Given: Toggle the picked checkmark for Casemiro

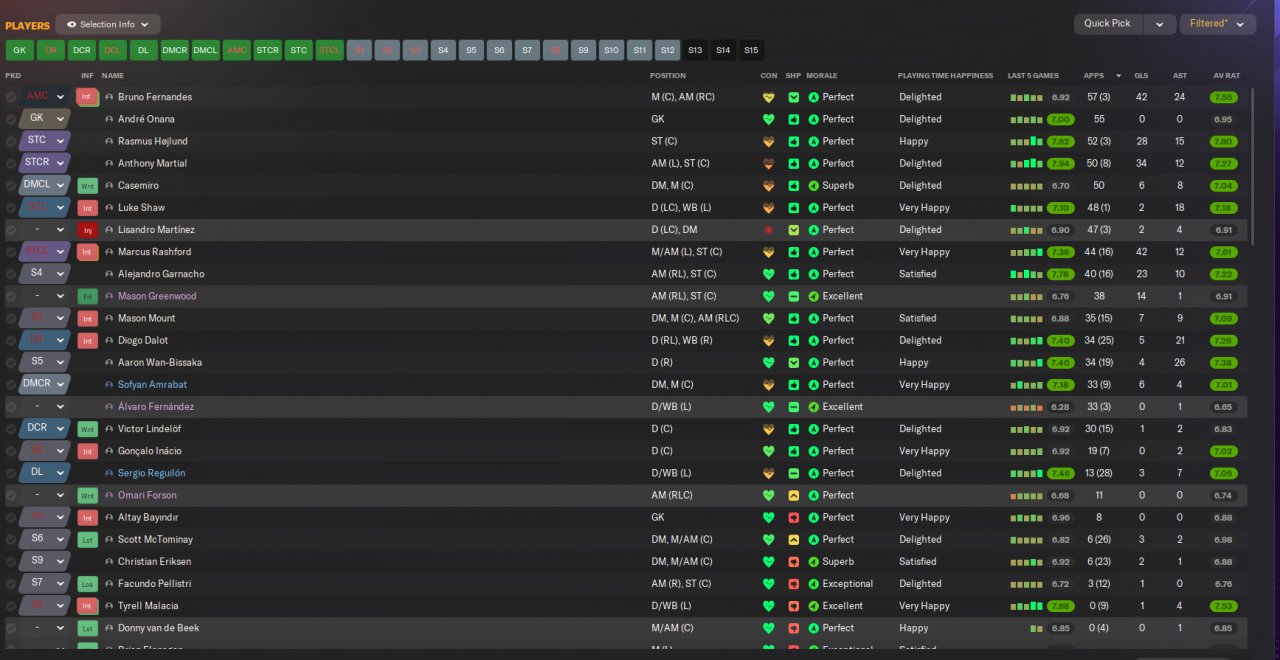Looking at the screenshot, I should click(x=11, y=185).
